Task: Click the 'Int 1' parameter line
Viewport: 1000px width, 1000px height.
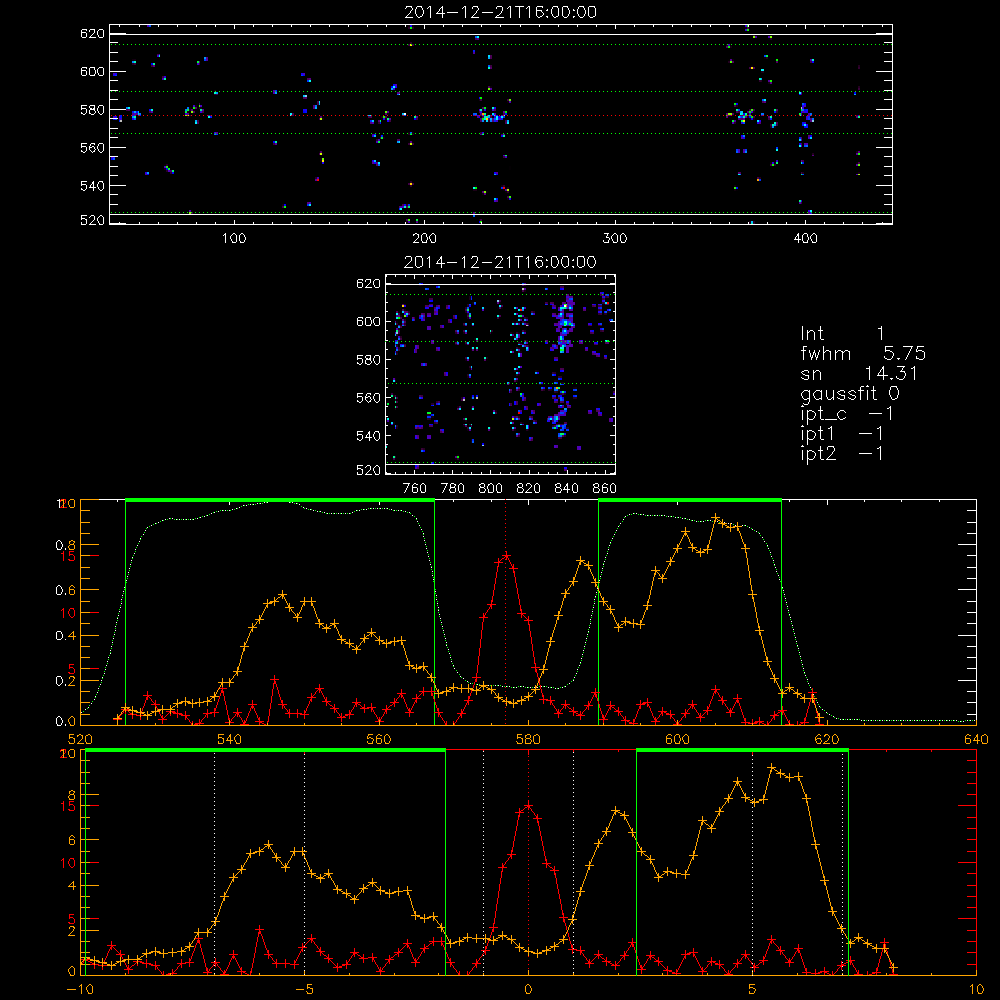Action: 842,334
